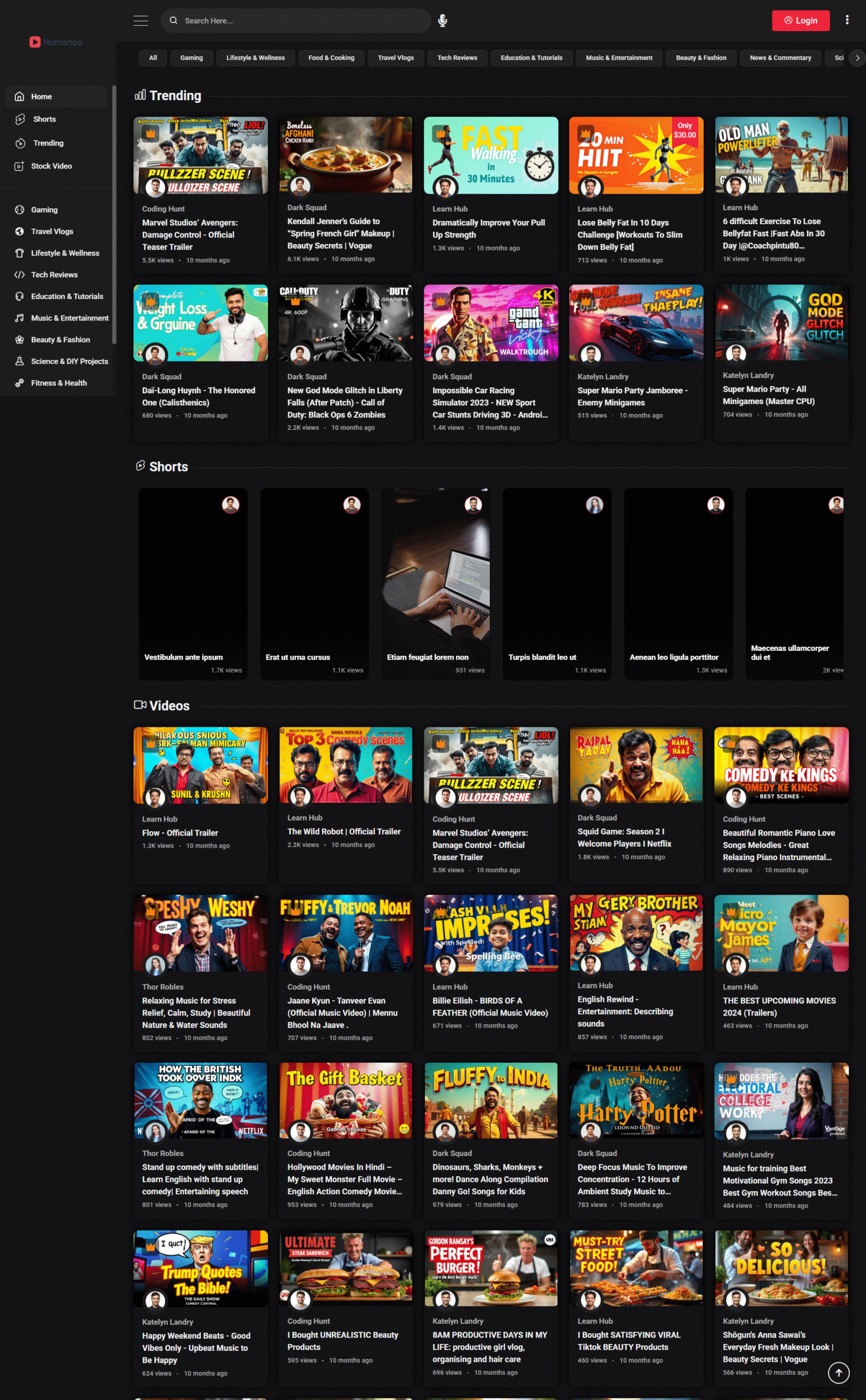
Task: Open The Wild Robot Official Trailer link
Action: tap(344, 831)
